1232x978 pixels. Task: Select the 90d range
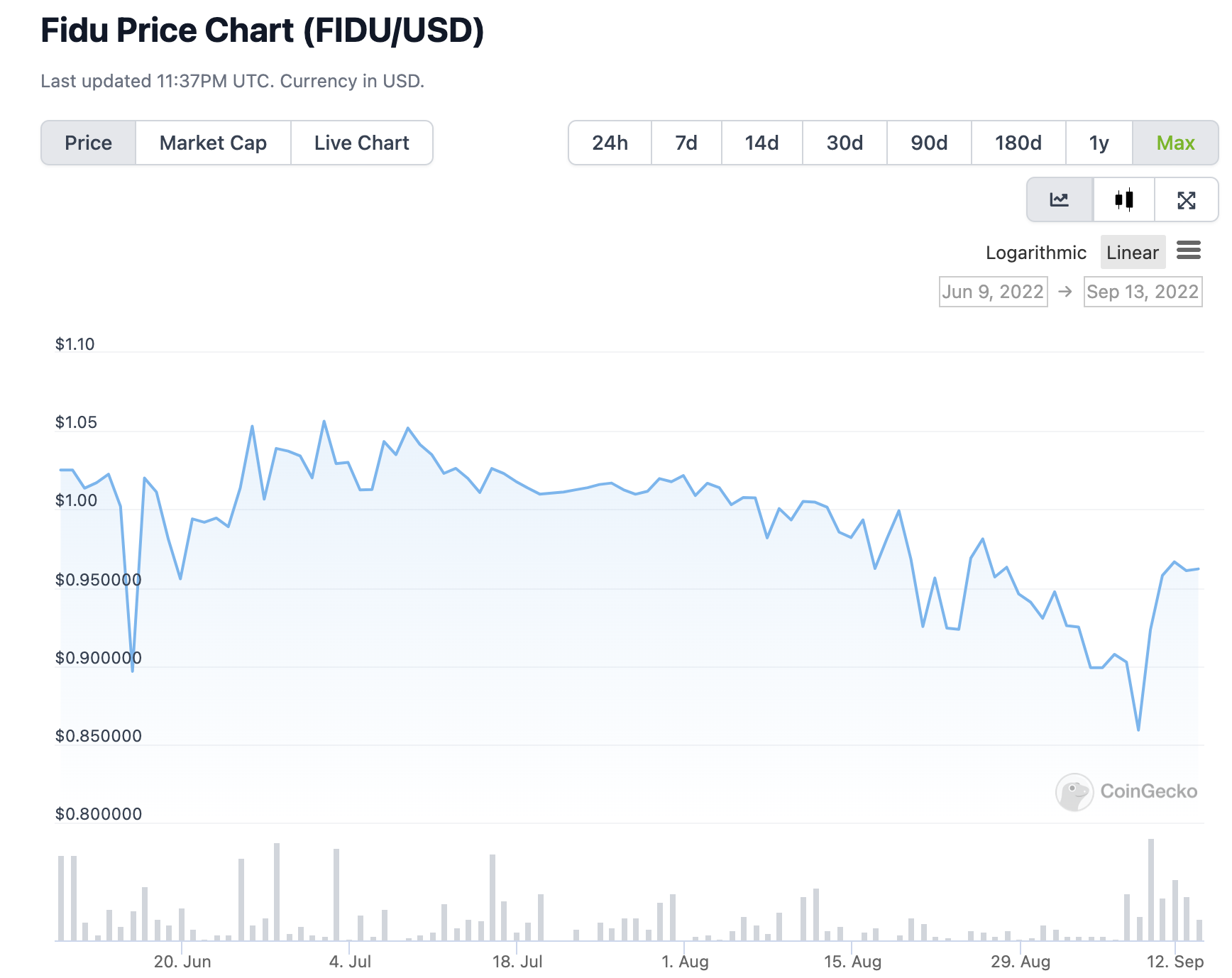click(929, 143)
